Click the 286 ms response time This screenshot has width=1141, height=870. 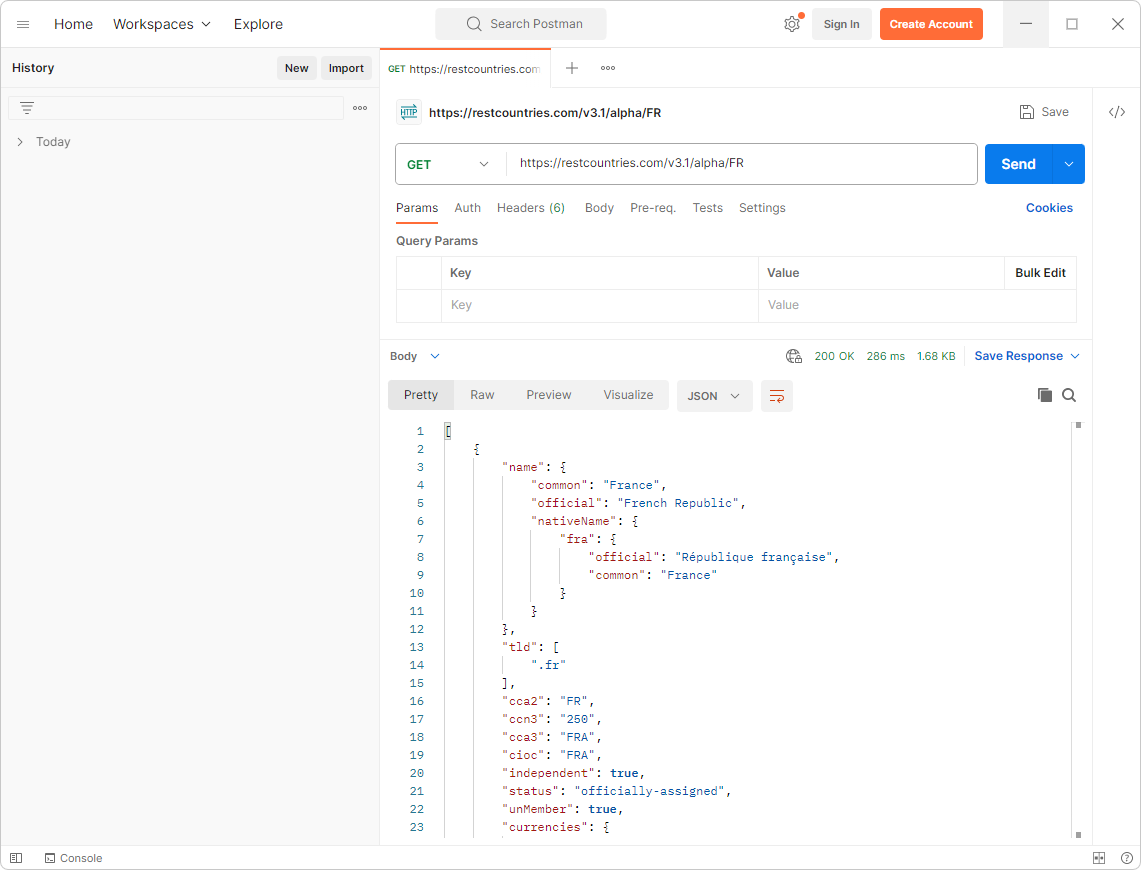(886, 356)
